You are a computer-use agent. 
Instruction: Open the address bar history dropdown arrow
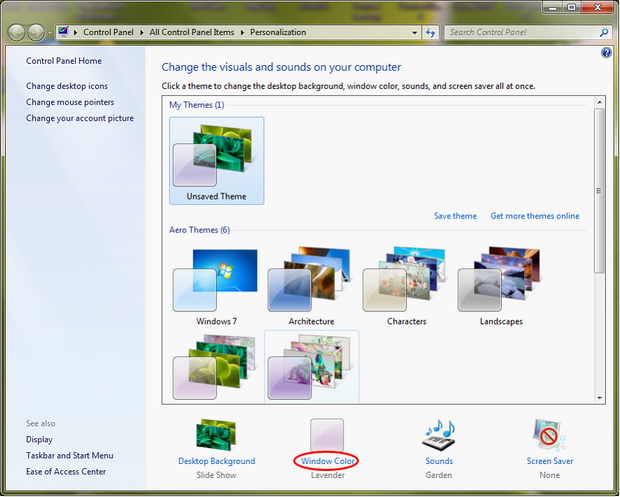pyautogui.click(x=415, y=32)
